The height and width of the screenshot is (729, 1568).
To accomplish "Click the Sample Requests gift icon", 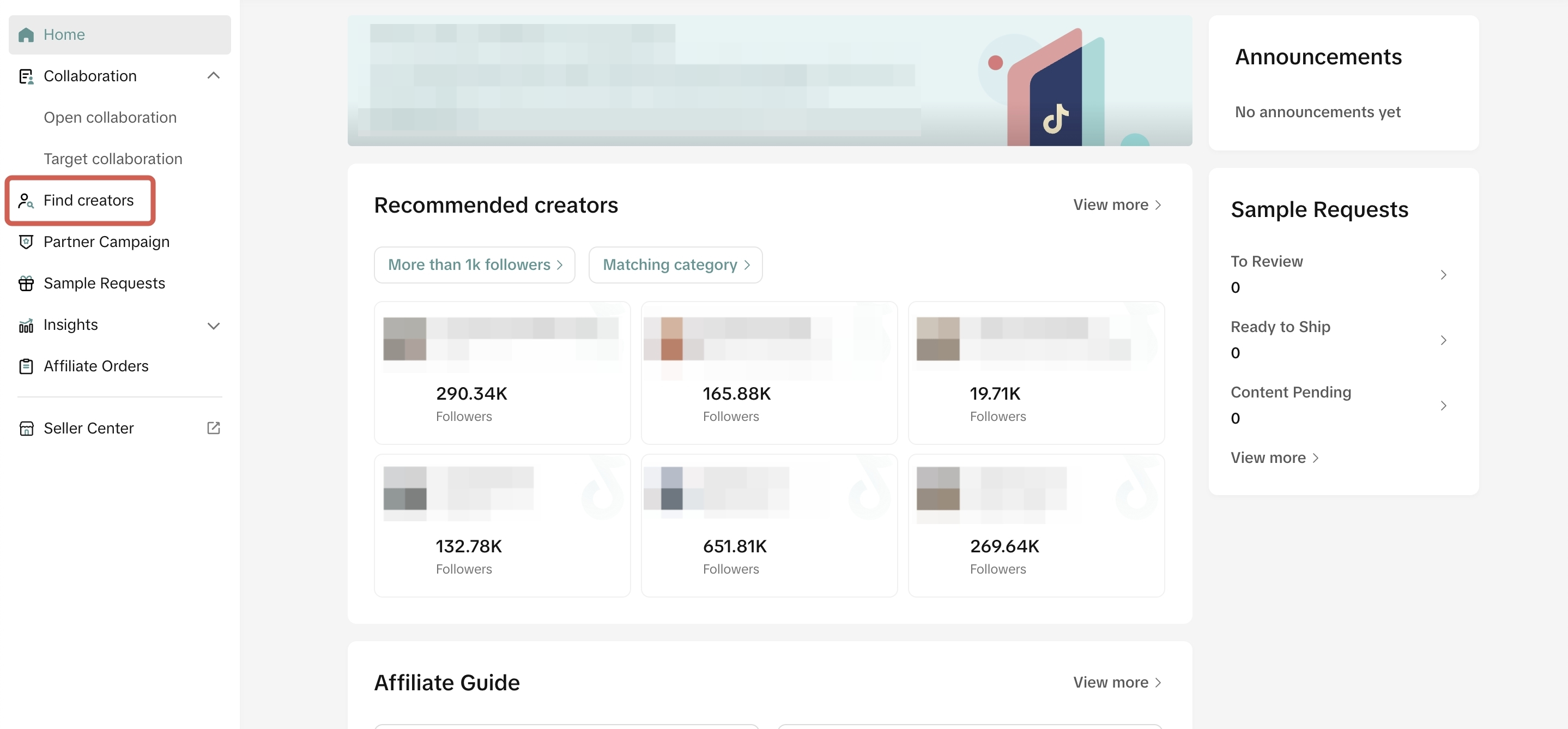I will (x=26, y=283).
